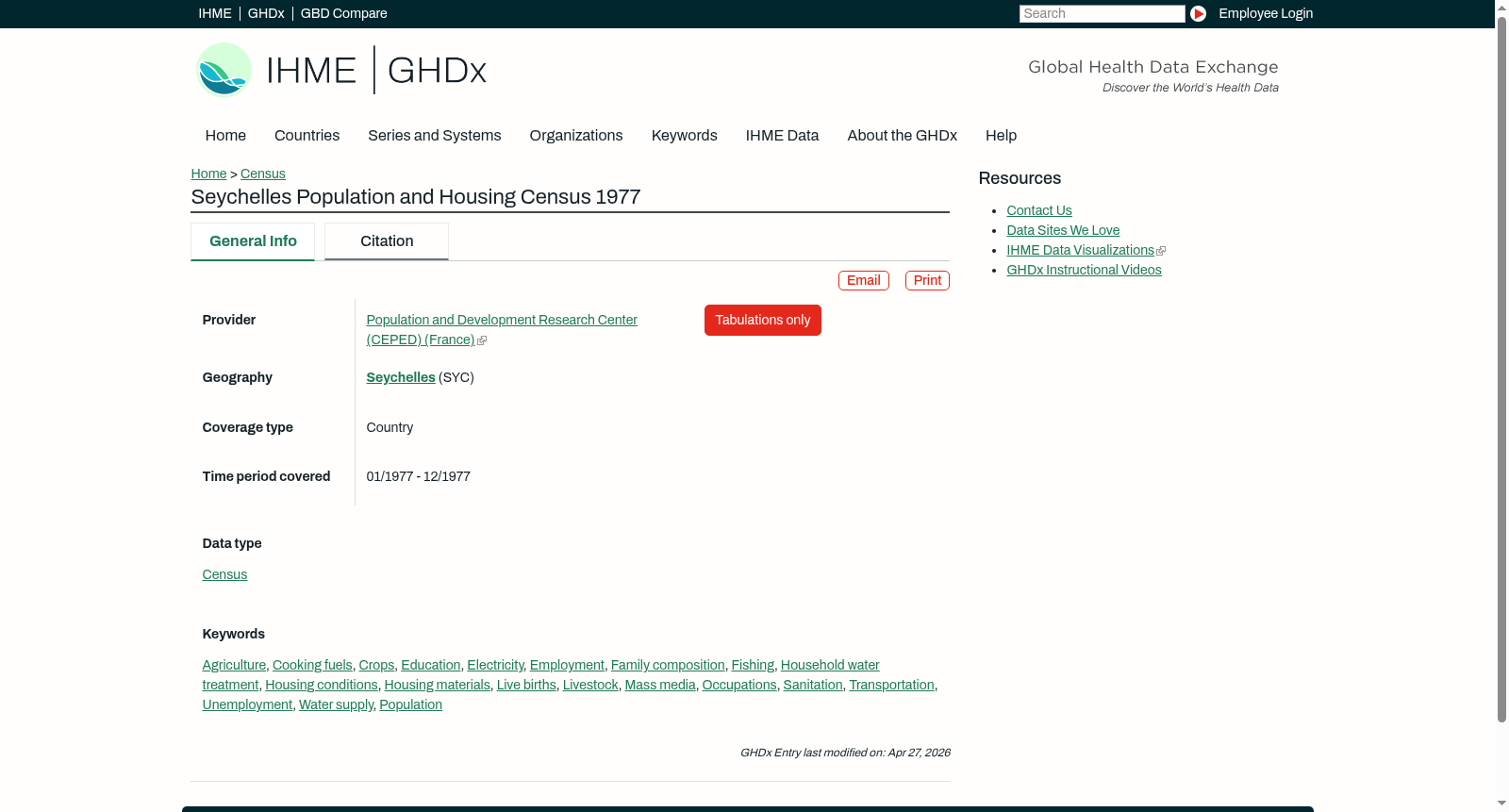This screenshot has height=812, width=1509.
Task: Follow the Census breadcrumb link
Action: (262, 174)
